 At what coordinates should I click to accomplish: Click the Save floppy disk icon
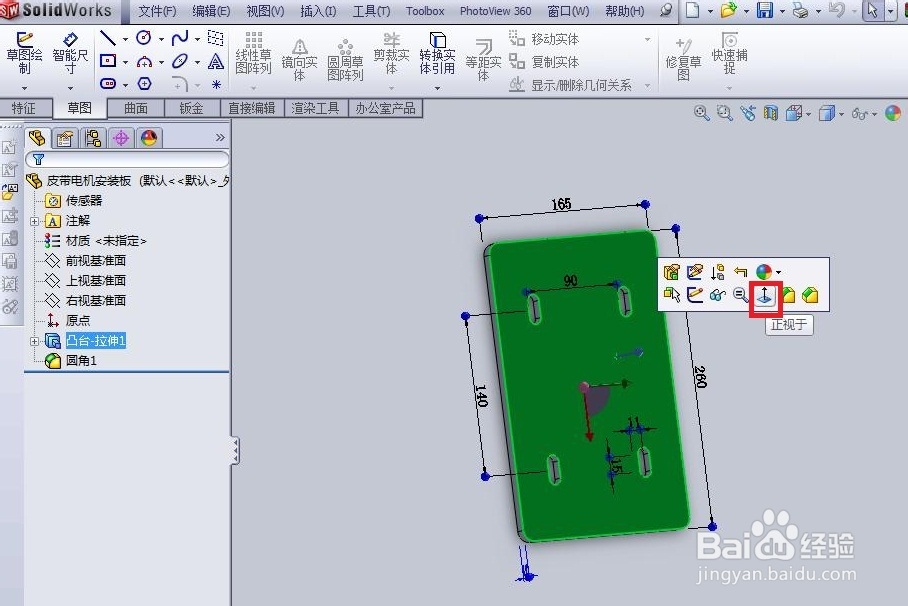tap(764, 10)
